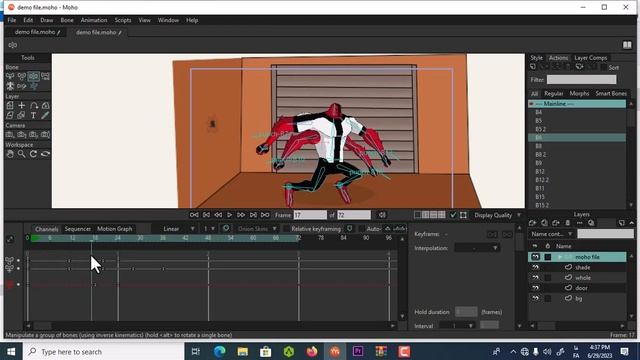Hide the door layer
This screenshot has width=640, height=360.
pyautogui.click(x=536, y=288)
